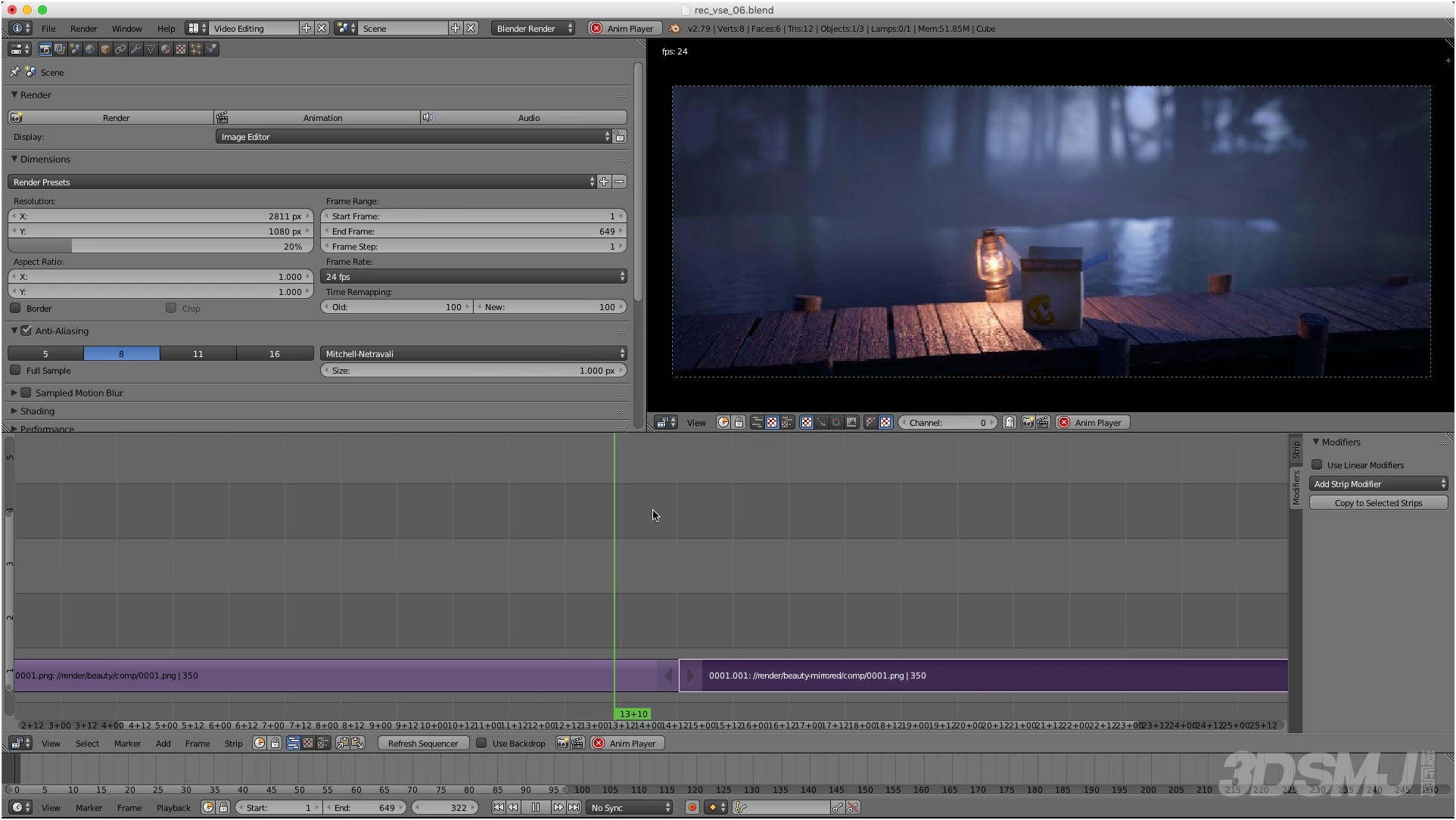The width and height of the screenshot is (1456, 820).
Task: Show Histogram in preview header
Action: pos(851,423)
